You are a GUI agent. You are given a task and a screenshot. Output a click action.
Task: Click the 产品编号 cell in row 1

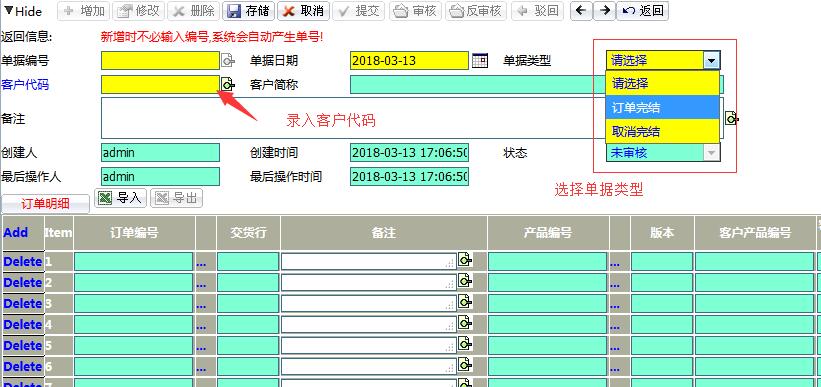(x=548, y=261)
